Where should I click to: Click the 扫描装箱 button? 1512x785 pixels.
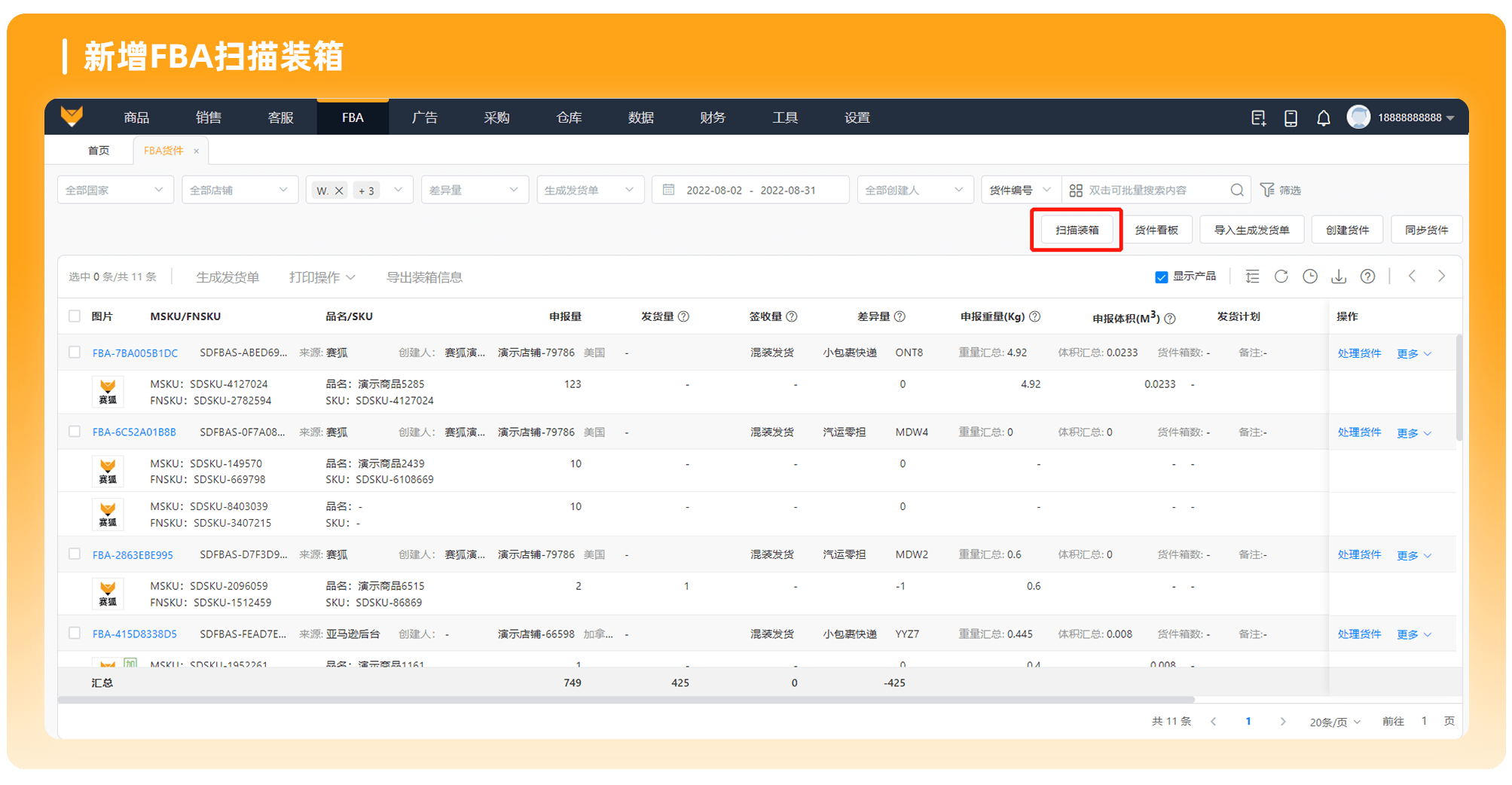coord(1077,230)
